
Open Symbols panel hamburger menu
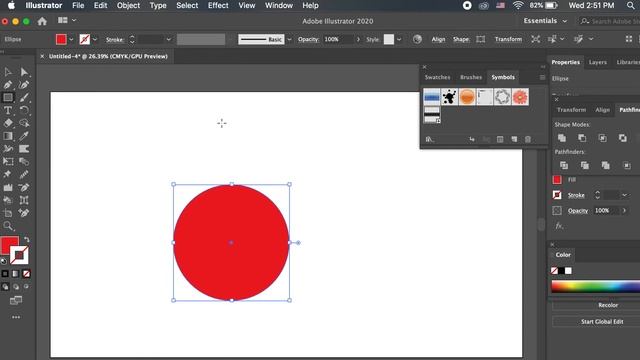[542, 77]
